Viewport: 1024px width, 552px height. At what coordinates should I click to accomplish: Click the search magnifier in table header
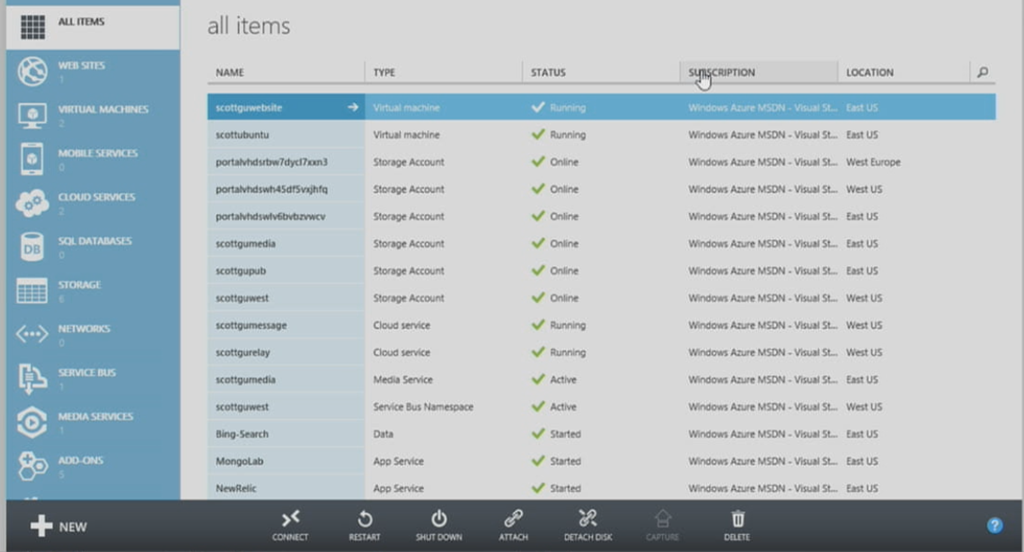coord(982,73)
